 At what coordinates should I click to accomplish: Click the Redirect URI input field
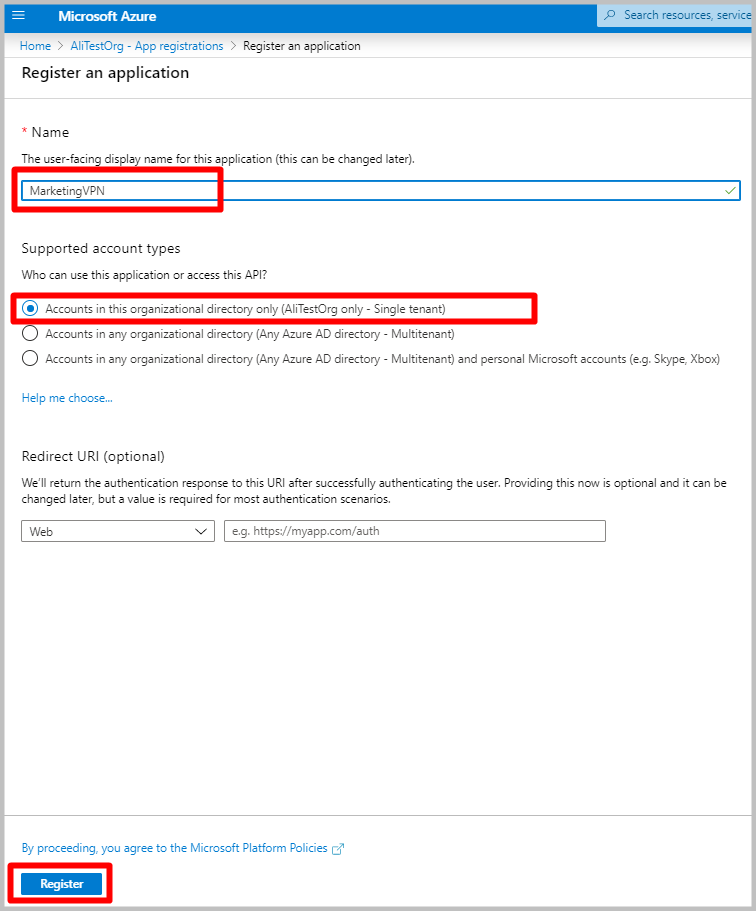click(415, 531)
